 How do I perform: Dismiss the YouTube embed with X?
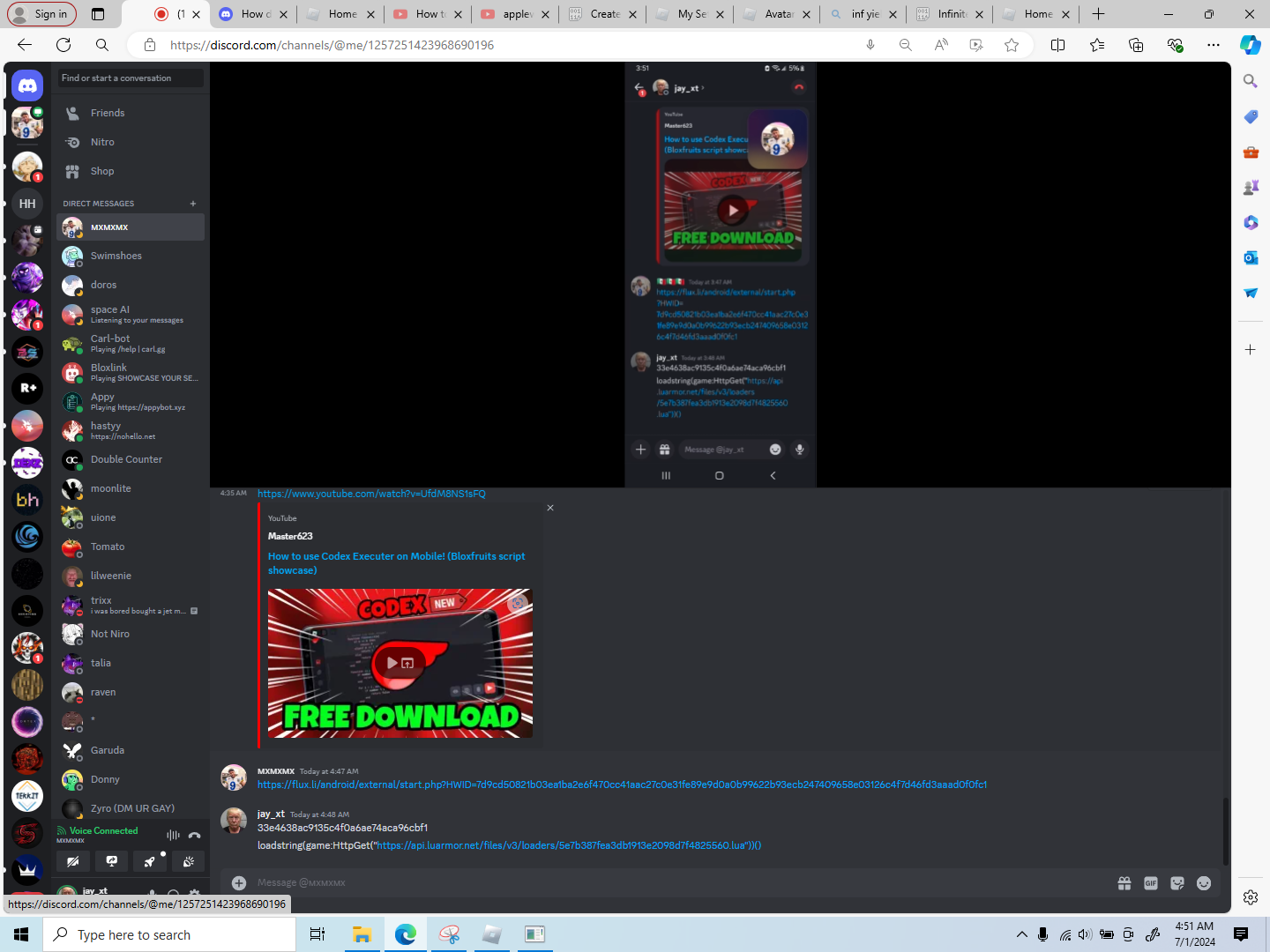(x=550, y=508)
